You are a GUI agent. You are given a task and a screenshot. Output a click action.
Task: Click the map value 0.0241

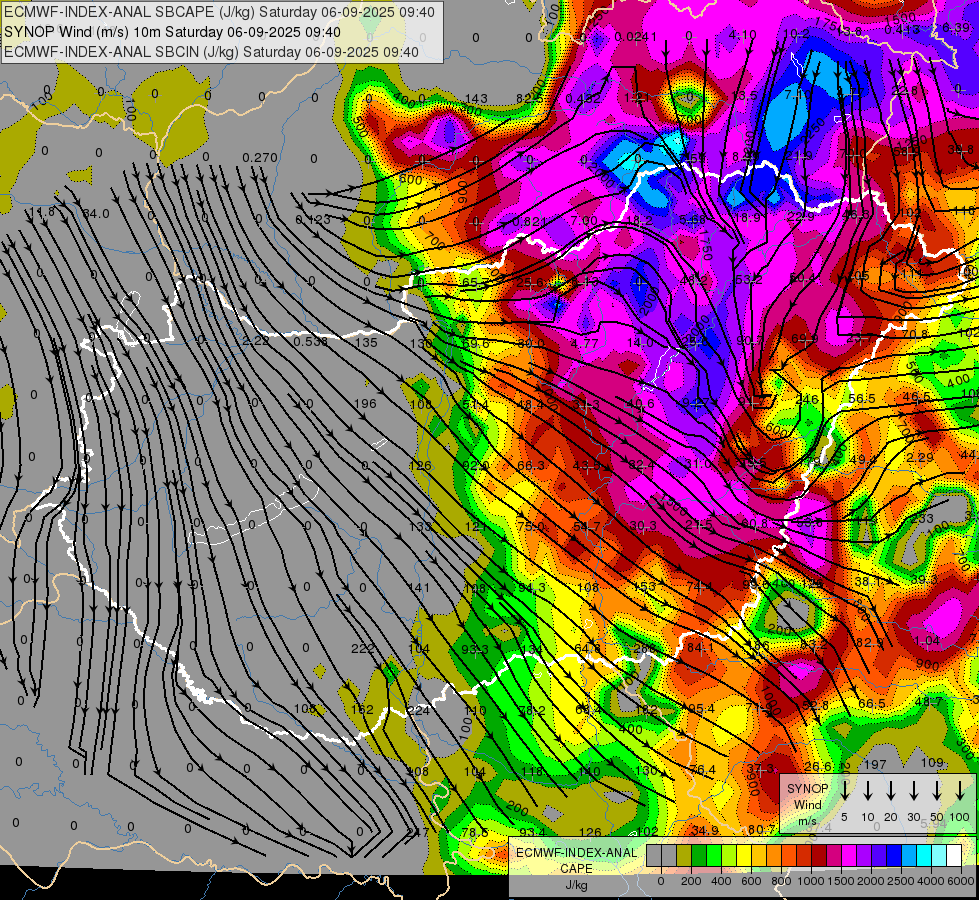pyautogui.click(x=636, y=36)
